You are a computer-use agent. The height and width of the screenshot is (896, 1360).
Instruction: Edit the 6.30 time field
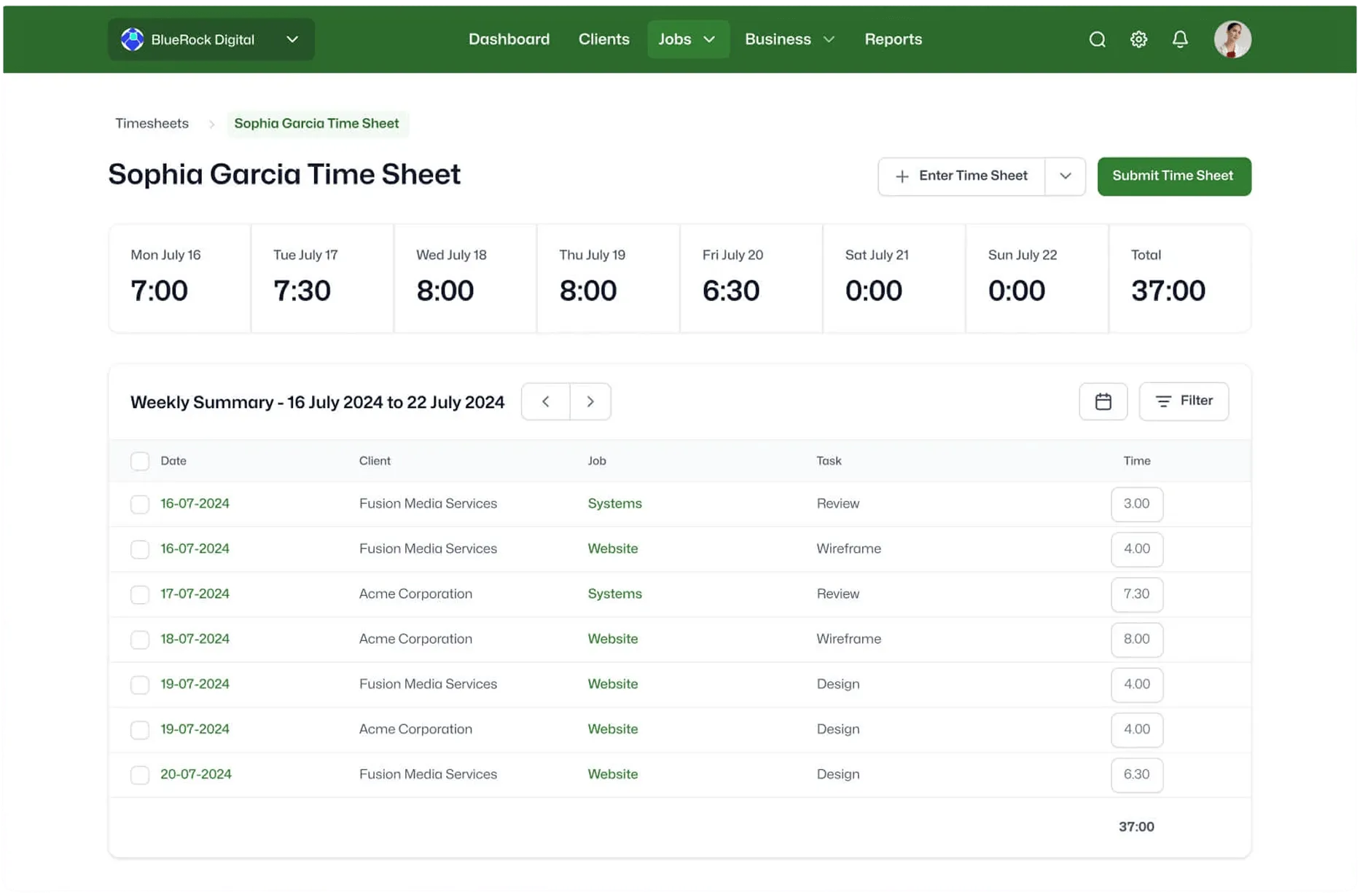pos(1136,775)
